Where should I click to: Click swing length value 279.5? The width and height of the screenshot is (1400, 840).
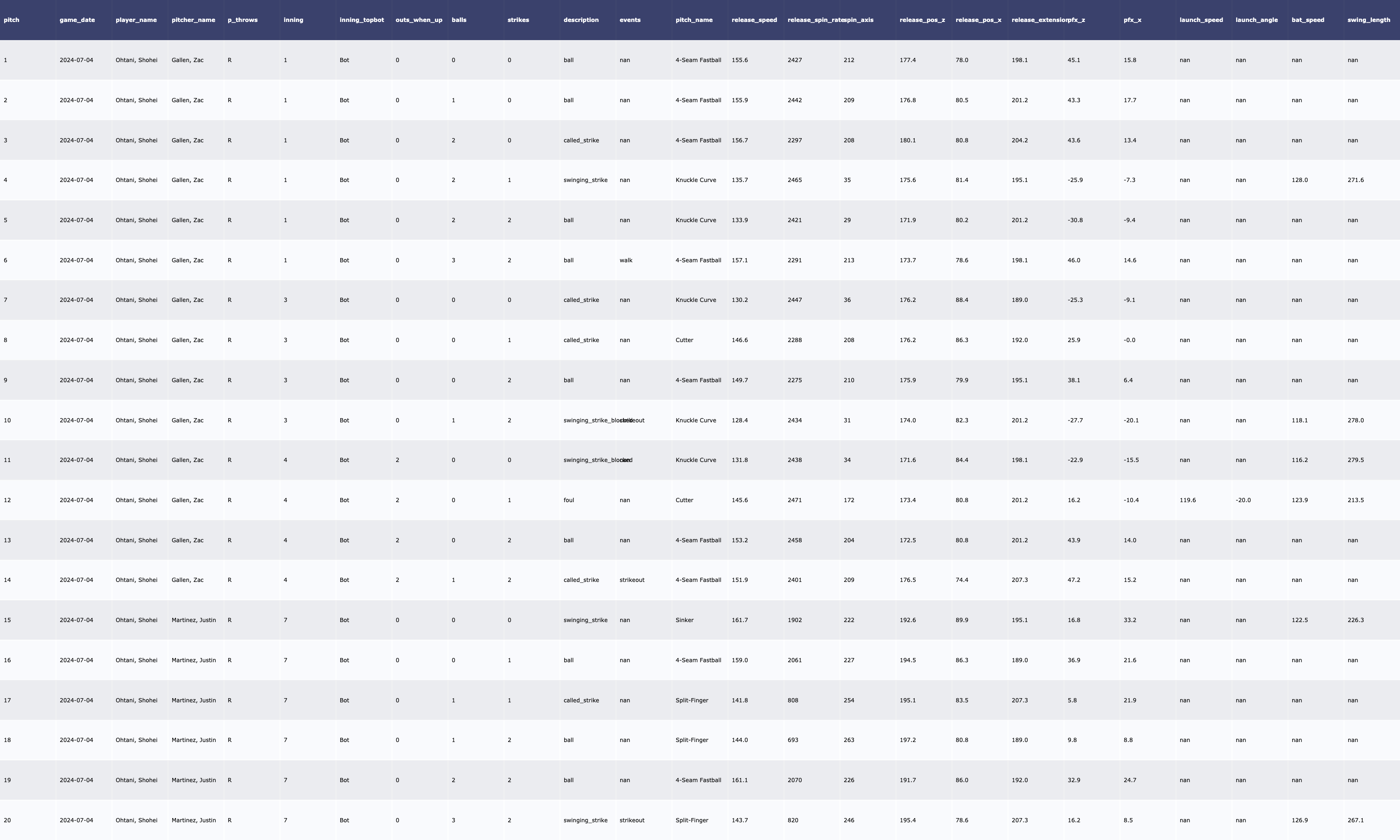[x=1355, y=460]
